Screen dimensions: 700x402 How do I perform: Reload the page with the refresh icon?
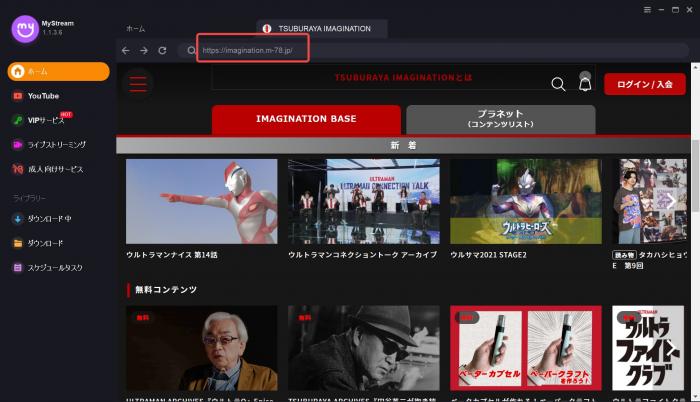pos(162,50)
